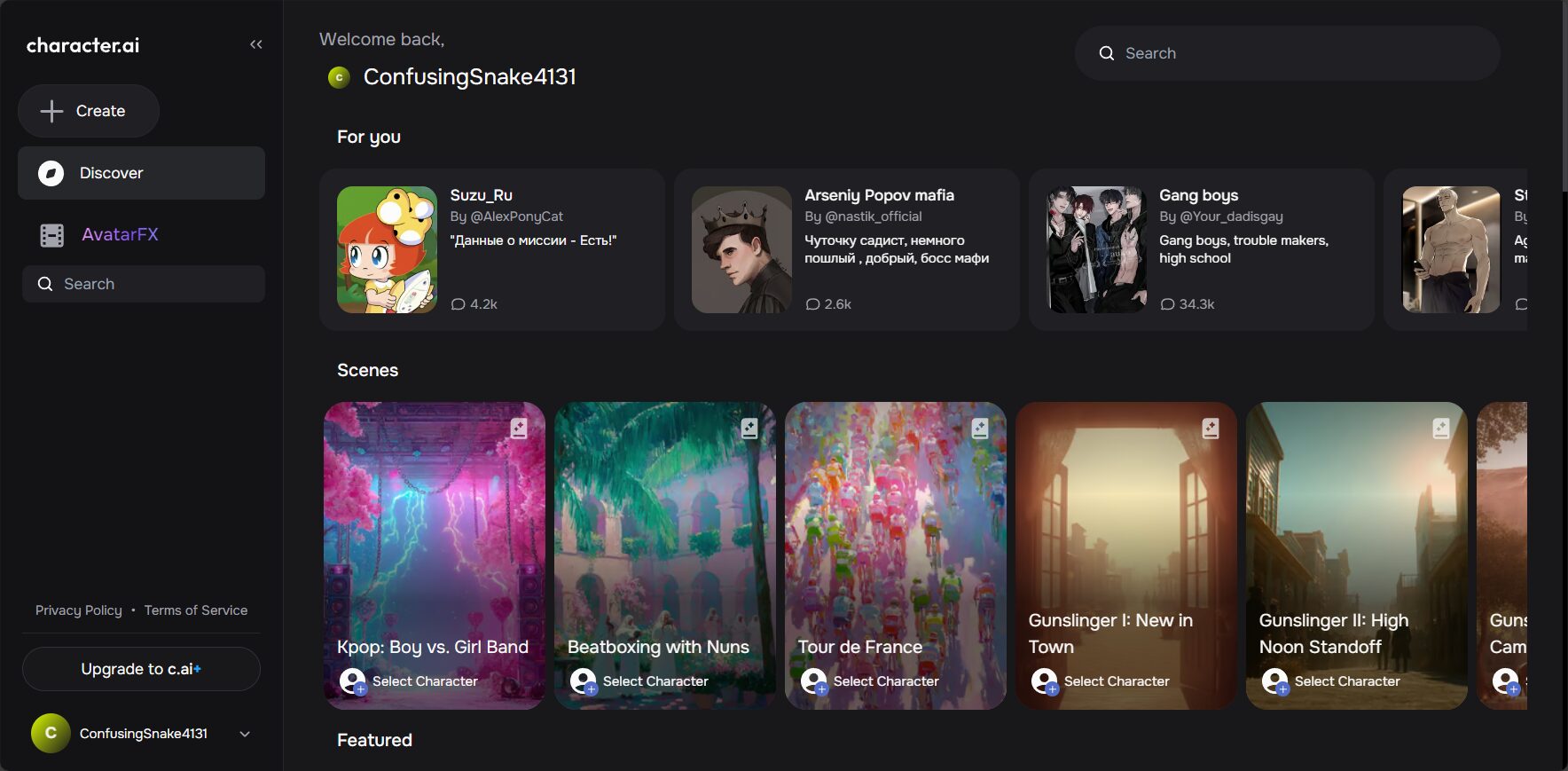Open the Suzu_Ru character thumbnail
The height and width of the screenshot is (771, 1568).
[387, 249]
